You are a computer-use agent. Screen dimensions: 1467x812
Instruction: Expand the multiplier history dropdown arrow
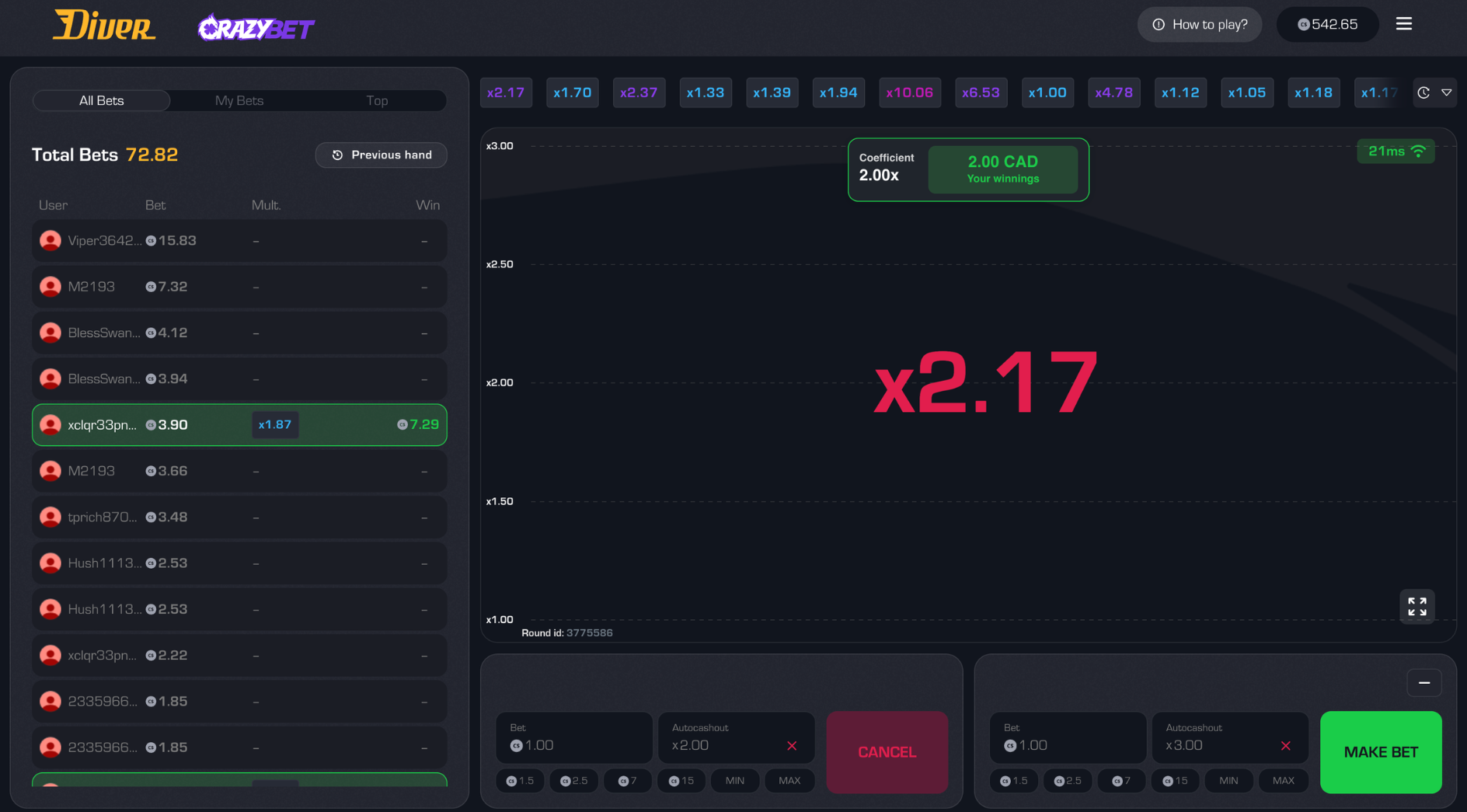[1447, 92]
